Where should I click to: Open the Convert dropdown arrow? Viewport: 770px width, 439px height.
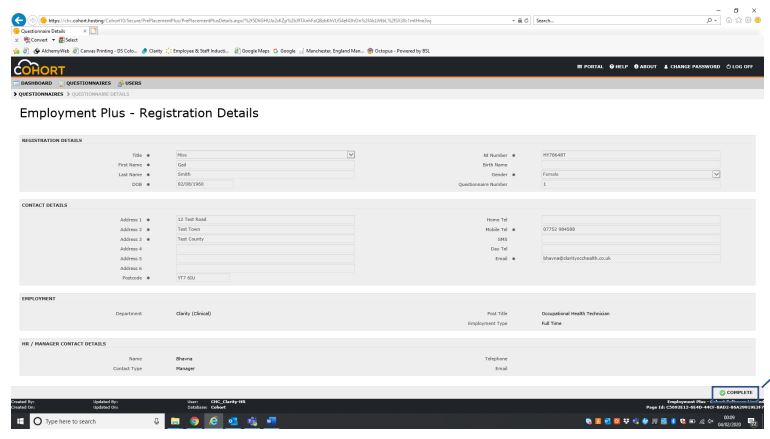[53, 40]
